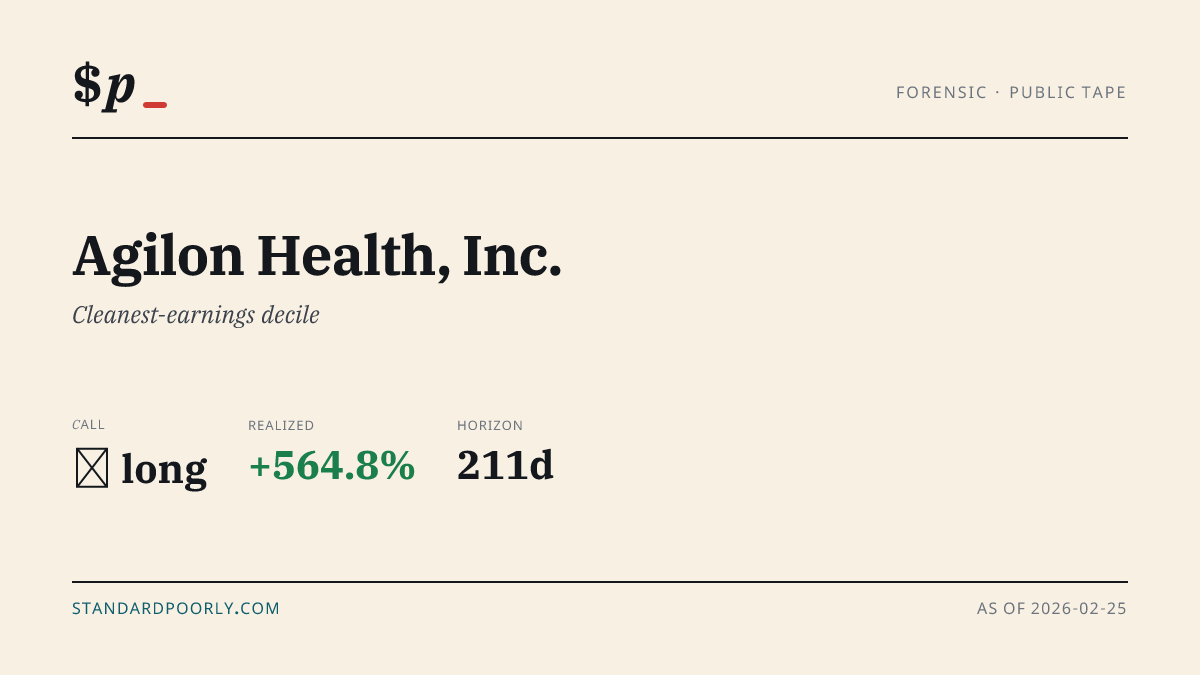The width and height of the screenshot is (1200, 675).
Task: Click the green +564.8% realized value
Action: pyautogui.click(x=332, y=465)
